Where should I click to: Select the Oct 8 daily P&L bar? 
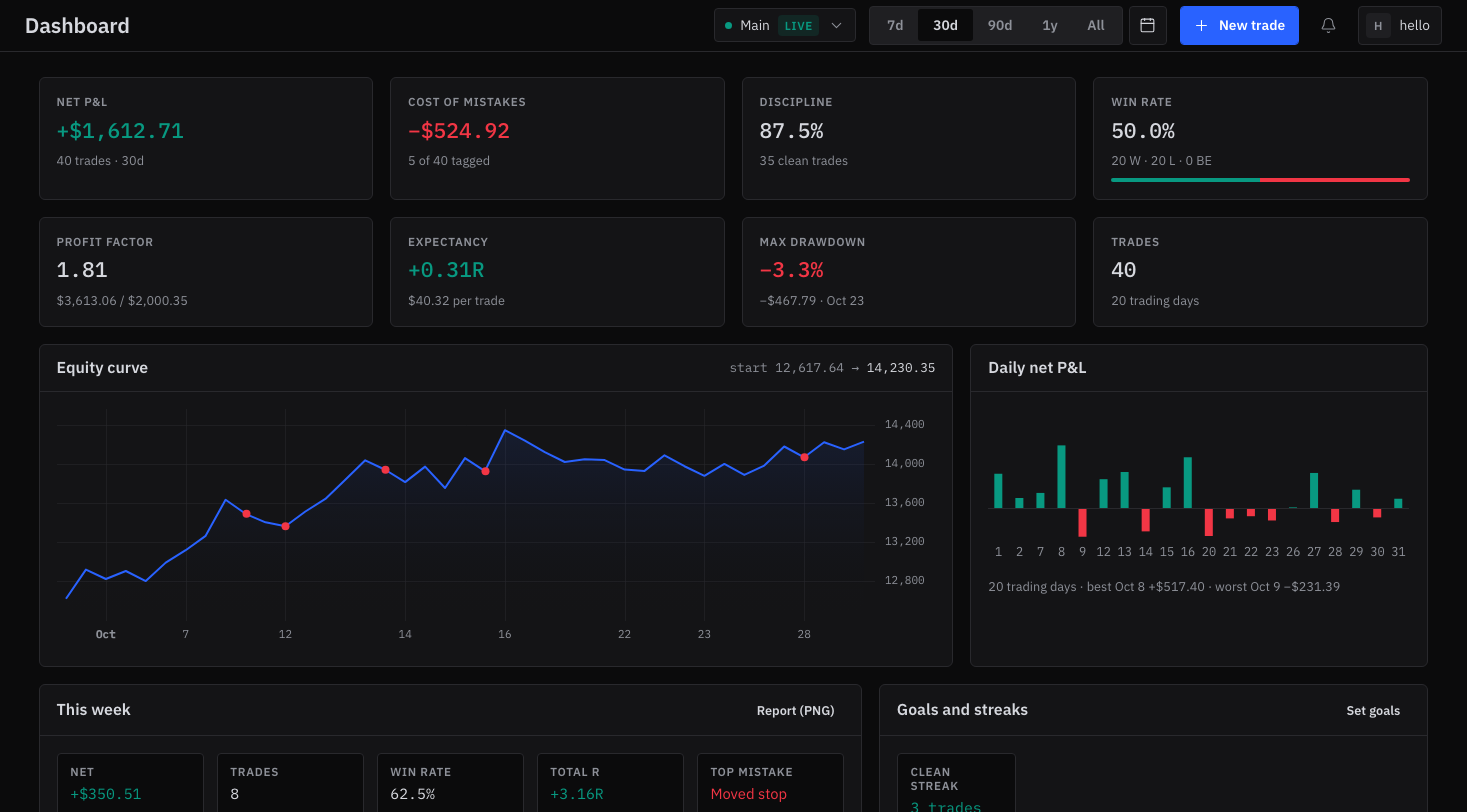[x=1061, y=477]
